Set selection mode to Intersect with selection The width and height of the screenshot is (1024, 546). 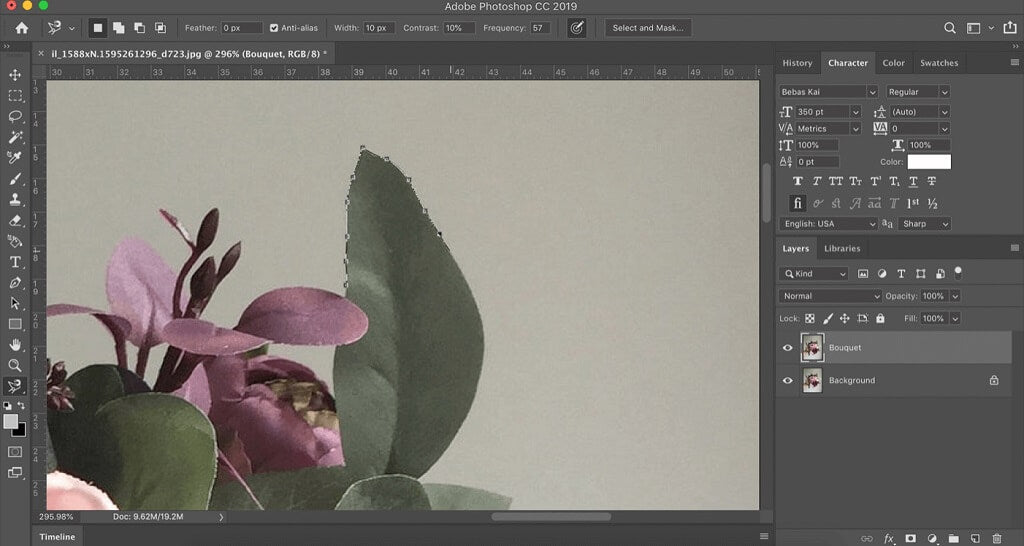(161, 28)
